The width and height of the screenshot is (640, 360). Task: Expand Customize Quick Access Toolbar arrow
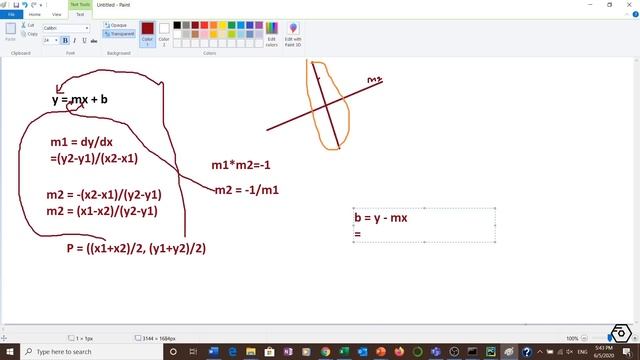click(x=41, y=5)
